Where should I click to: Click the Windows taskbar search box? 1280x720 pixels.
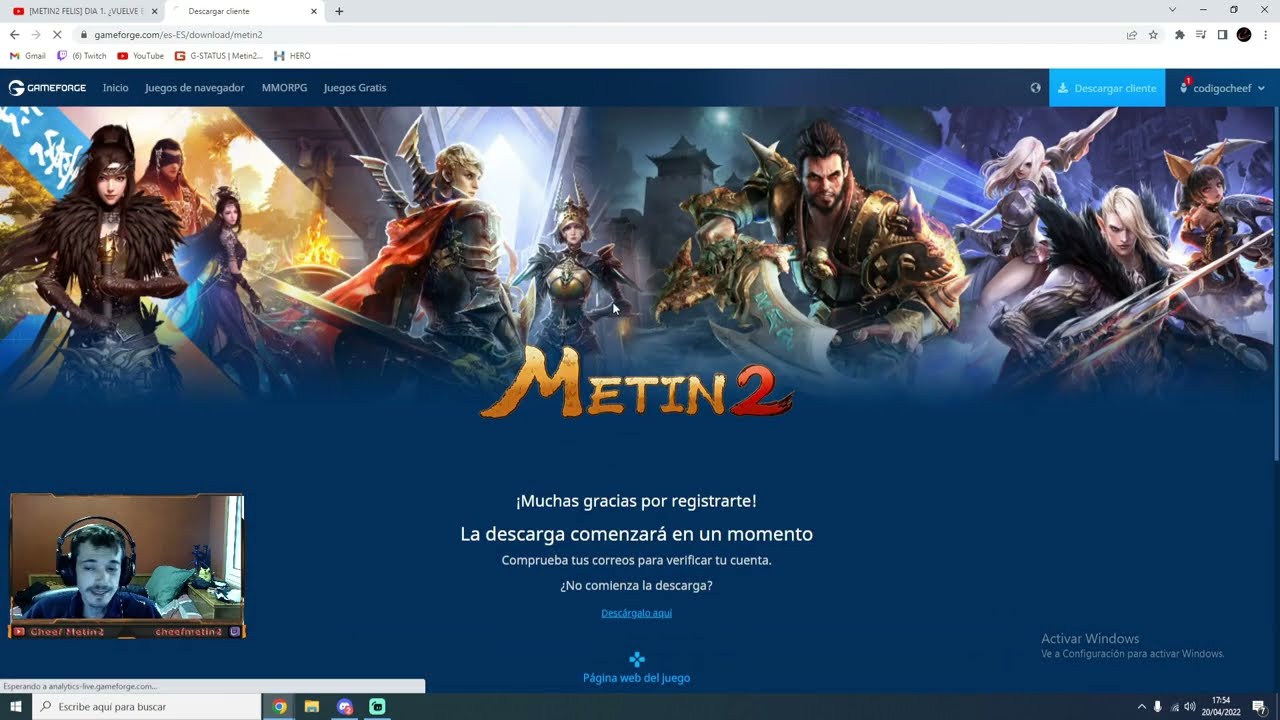pyautogui.click(x=147, y=707)
